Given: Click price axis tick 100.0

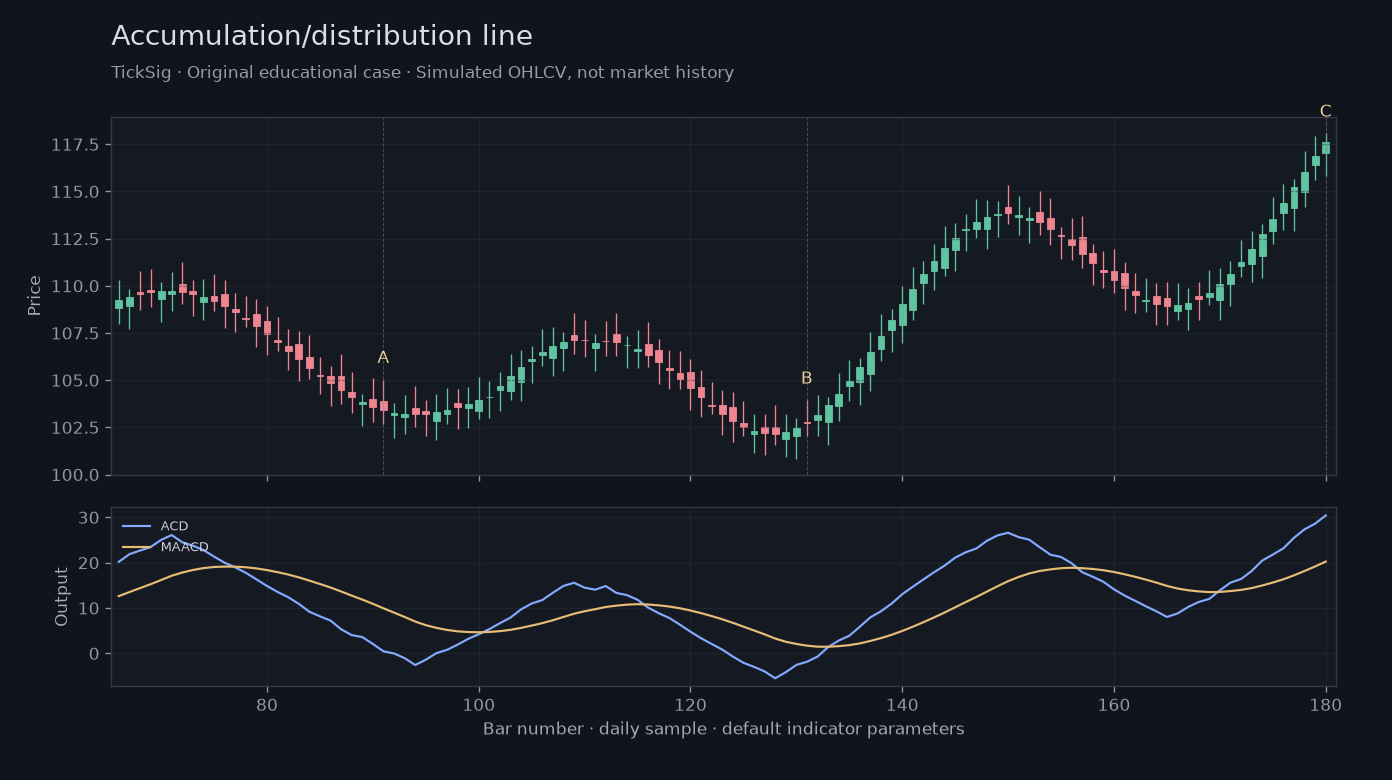Looking at the screenshot, I should (x=75, y=475).
